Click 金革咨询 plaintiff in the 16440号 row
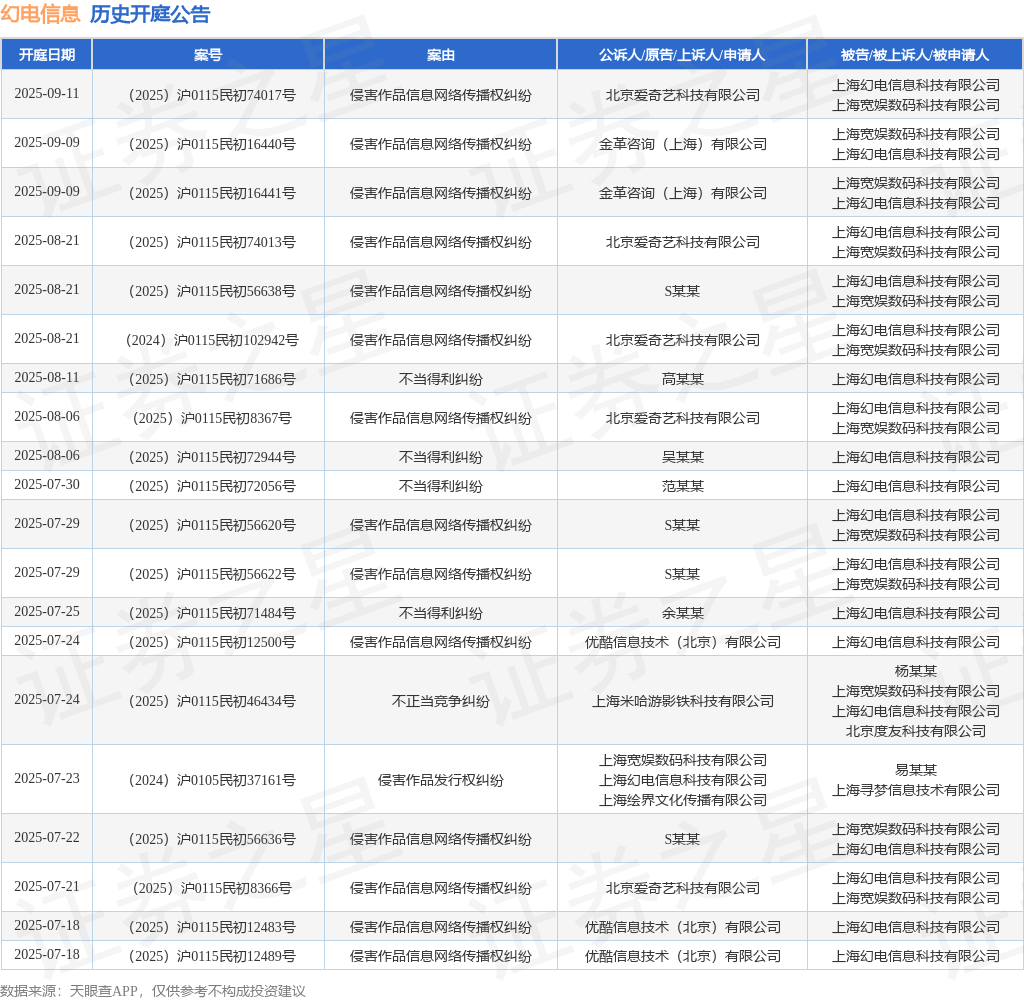Viewport: 1024px width, 1000px height. point(682,144)
